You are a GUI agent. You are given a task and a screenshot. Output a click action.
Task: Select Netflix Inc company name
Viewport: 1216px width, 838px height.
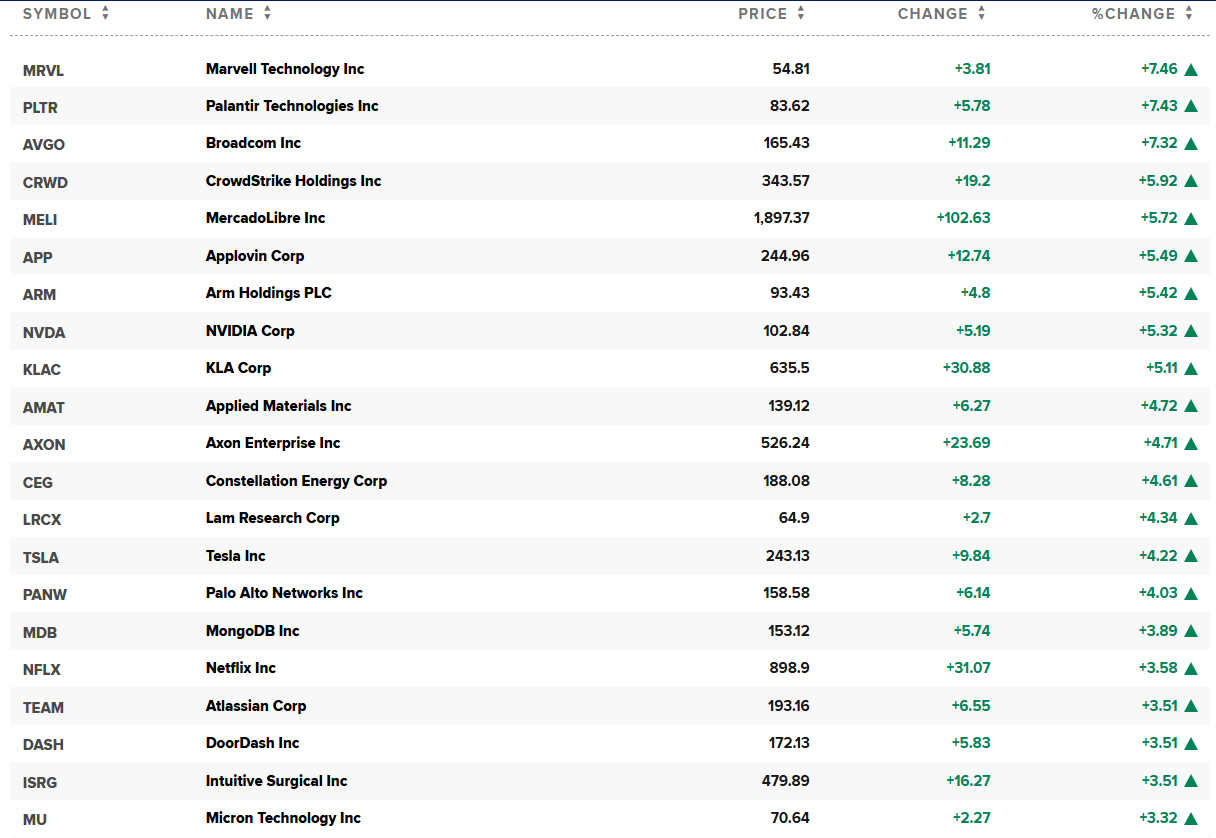[x=241, y=668]
